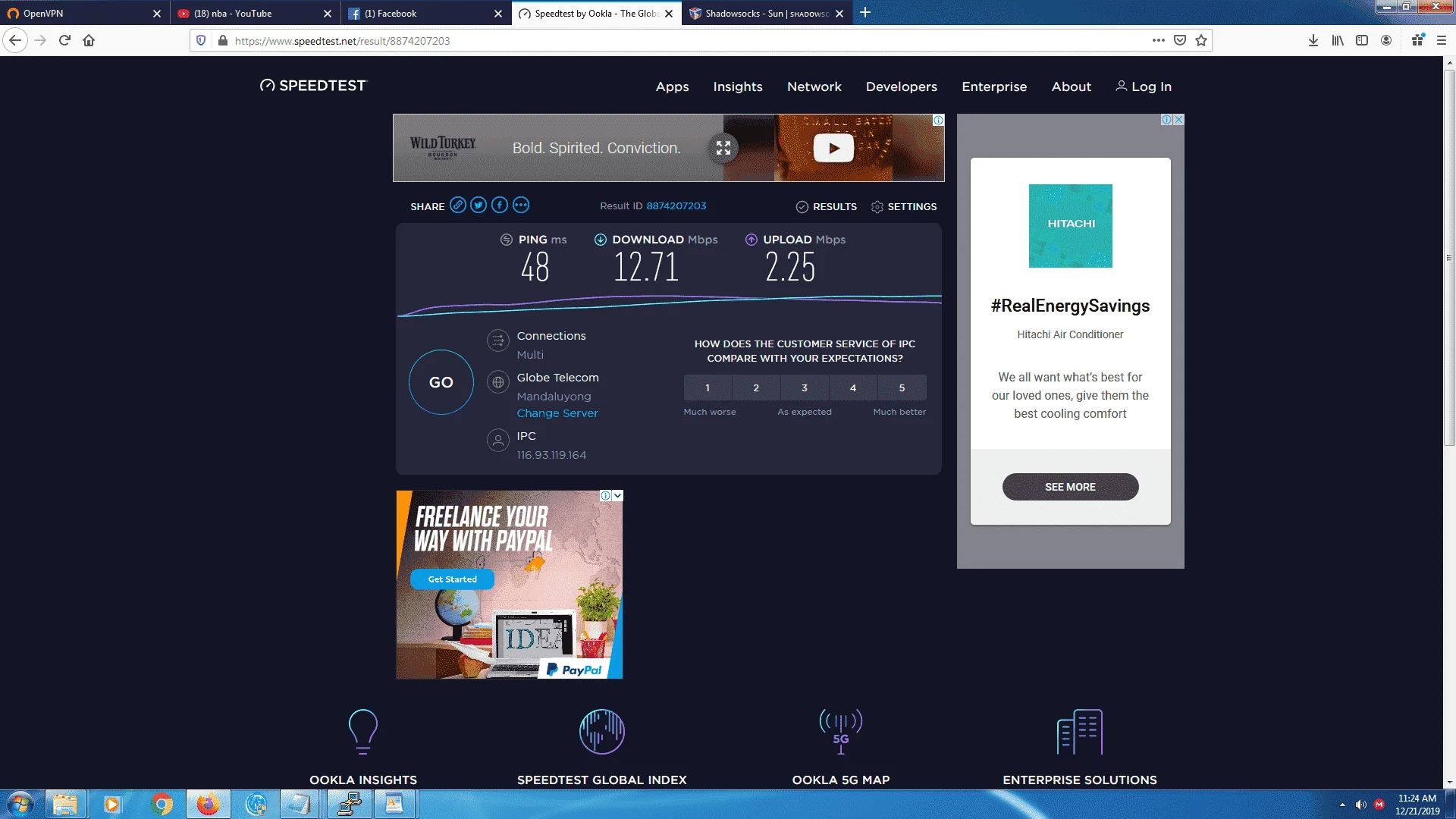Click Get Started on PayPal ad
Image resolution: width=1456 pixels, height=819 pixels.
(x=453, y=579)
